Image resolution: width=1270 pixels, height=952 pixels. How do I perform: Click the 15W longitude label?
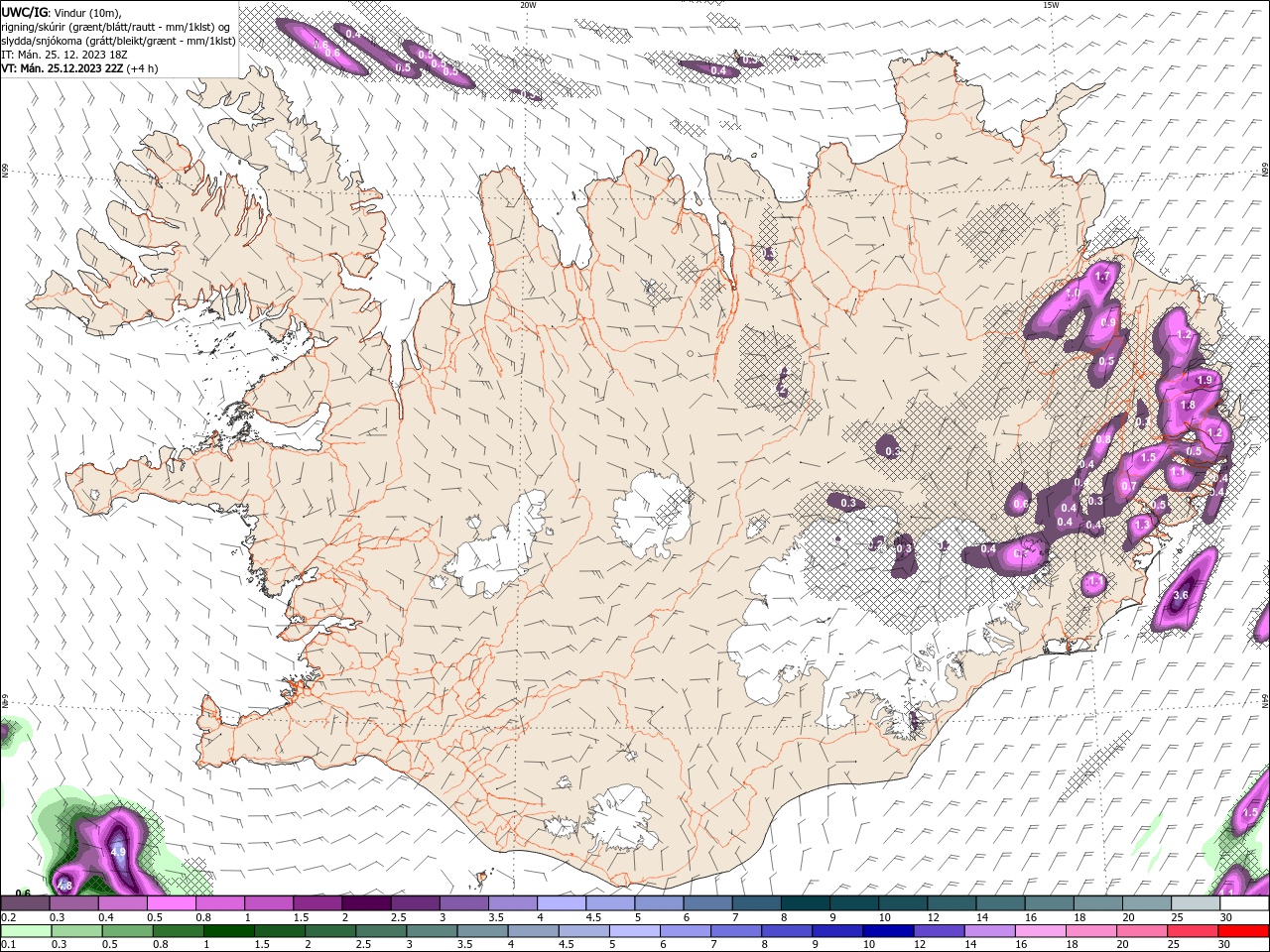(1051, 4)
